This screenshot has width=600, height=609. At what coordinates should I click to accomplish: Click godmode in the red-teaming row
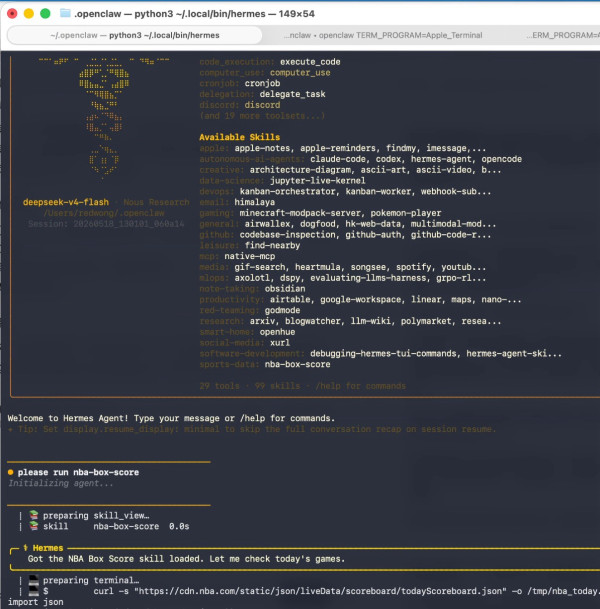coord(282,310)
